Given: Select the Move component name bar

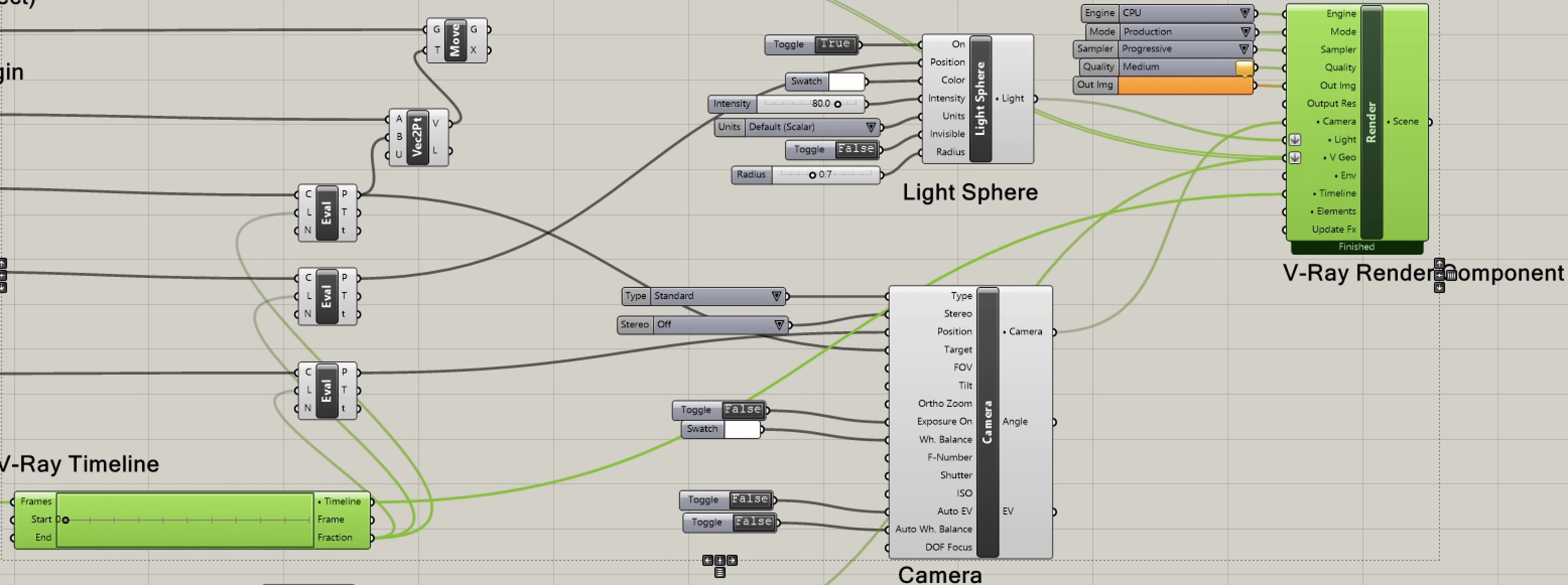Looking at the screenshot, I should point(455,40).
